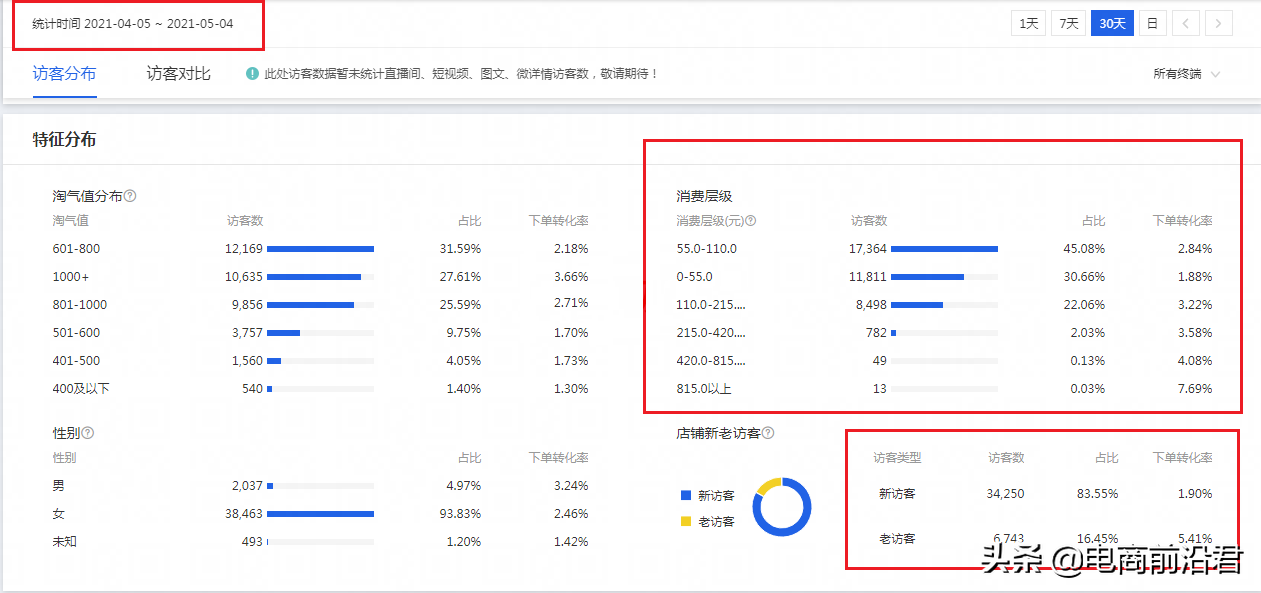Enable the 1天 time range
Viewport: 1261px width, 593px height.
pyautogui.click(x=1028, y=22)
